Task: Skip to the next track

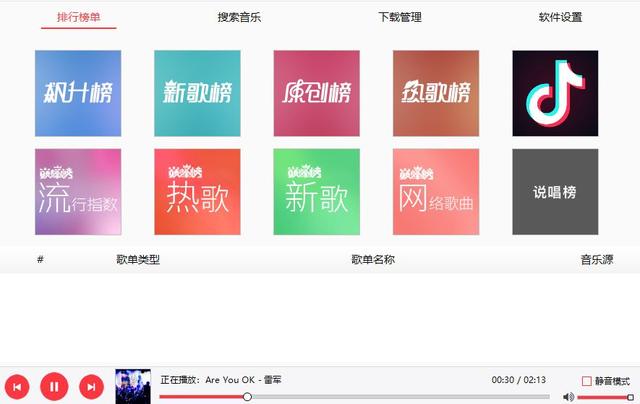Action: click(x=91, y=387)
